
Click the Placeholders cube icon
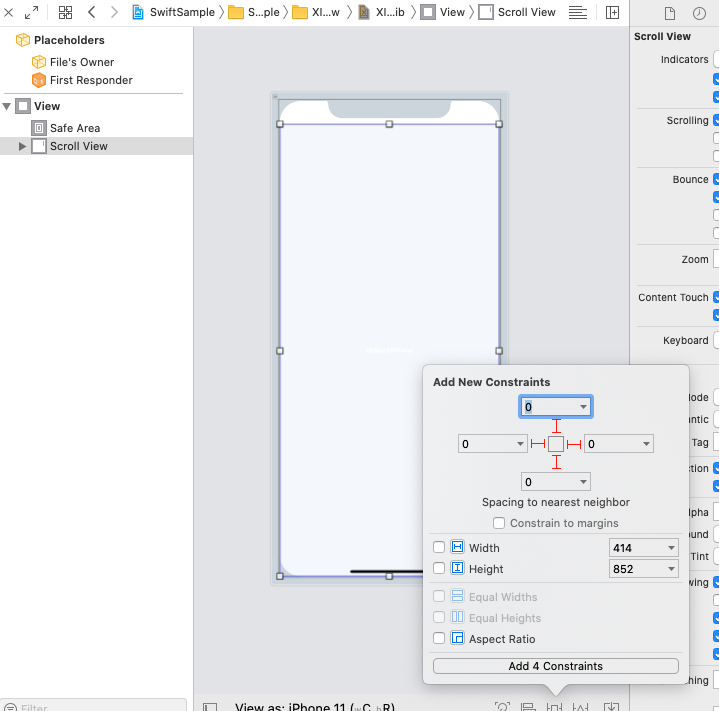(x=23, y=40)
